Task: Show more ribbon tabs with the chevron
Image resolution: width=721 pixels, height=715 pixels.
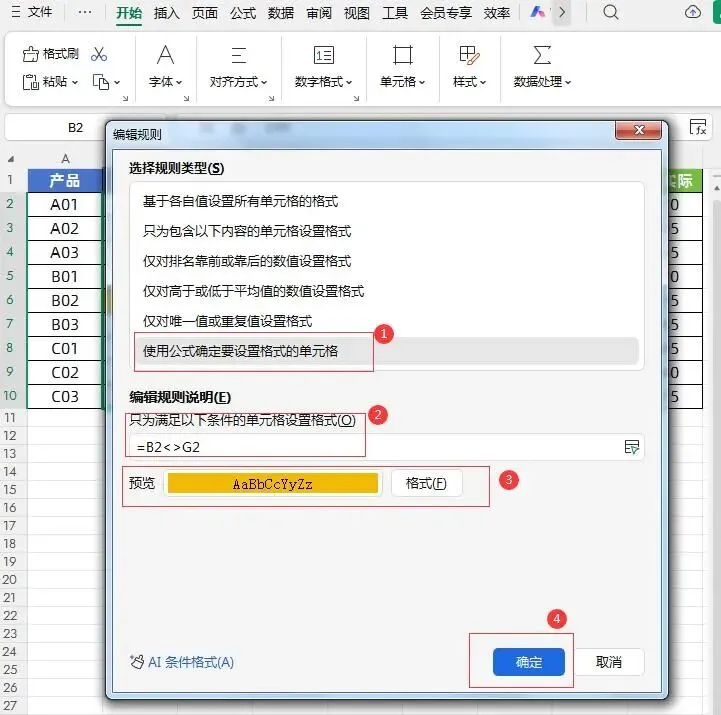Action: point(562,12)
